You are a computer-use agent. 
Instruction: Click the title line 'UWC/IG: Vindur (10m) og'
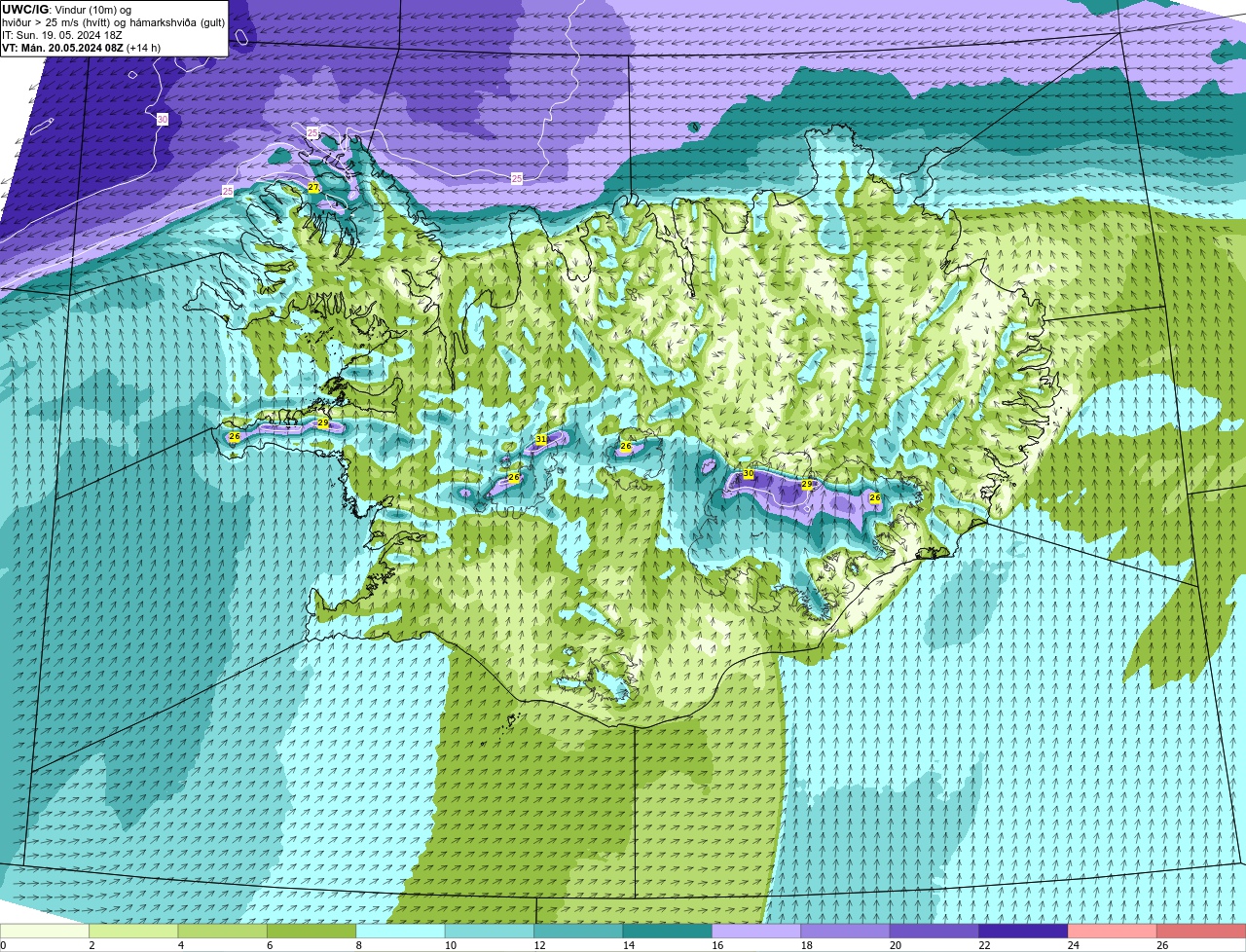coord(67,10)
